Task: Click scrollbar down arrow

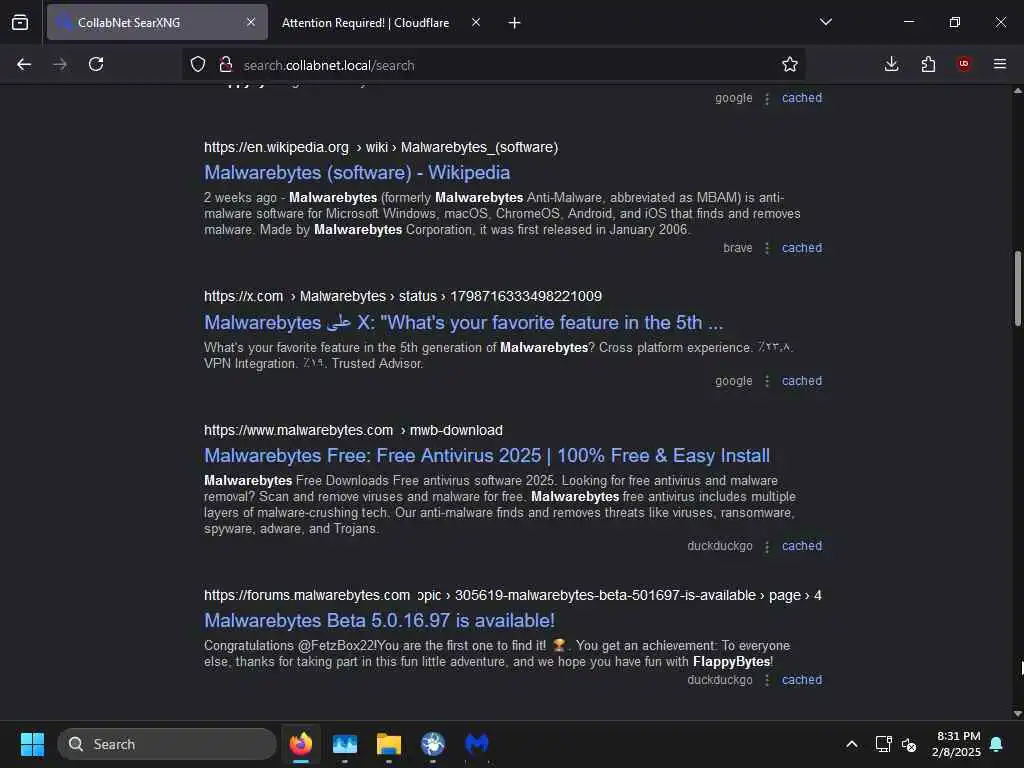Action: (1017, 714)
